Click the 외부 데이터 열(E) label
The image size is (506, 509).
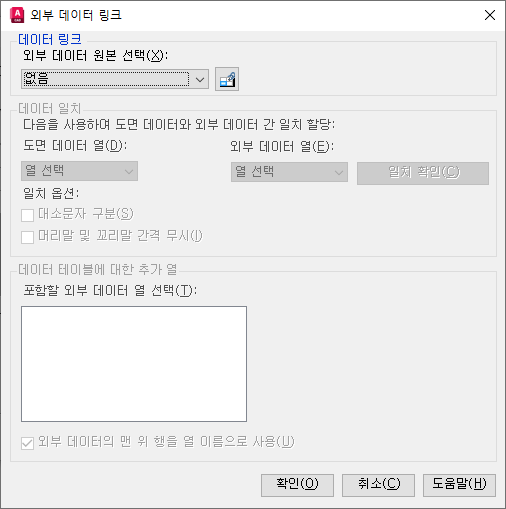pyautogui.click(x=282, y=146)
